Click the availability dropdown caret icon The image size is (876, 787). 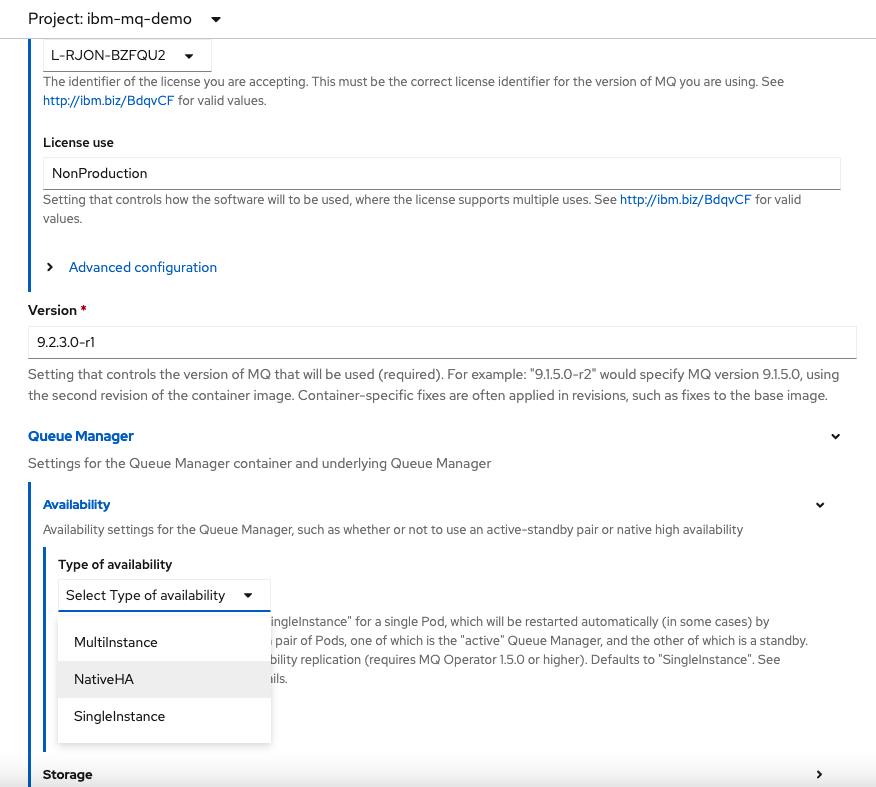click(246, 595)
